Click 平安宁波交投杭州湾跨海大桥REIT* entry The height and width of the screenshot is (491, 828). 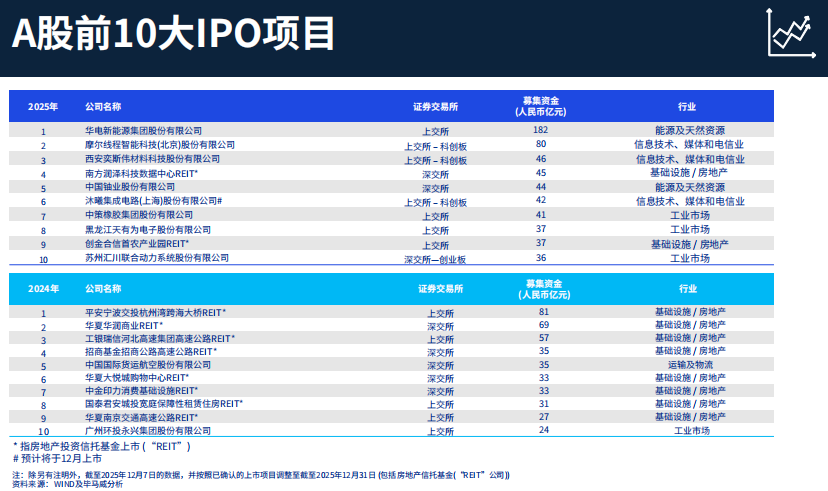click(x=156, y=312)
